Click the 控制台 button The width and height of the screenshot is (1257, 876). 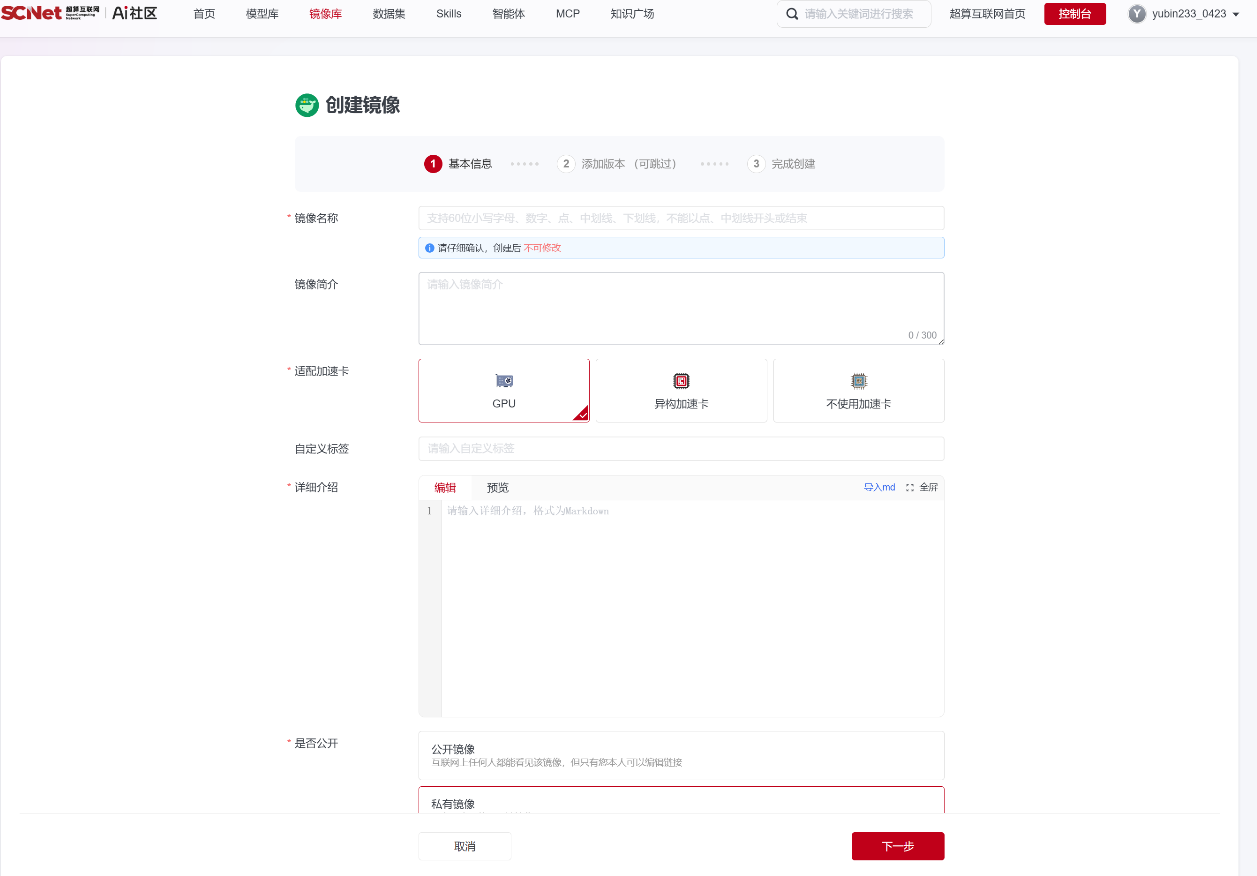[x=1075, y=14]
